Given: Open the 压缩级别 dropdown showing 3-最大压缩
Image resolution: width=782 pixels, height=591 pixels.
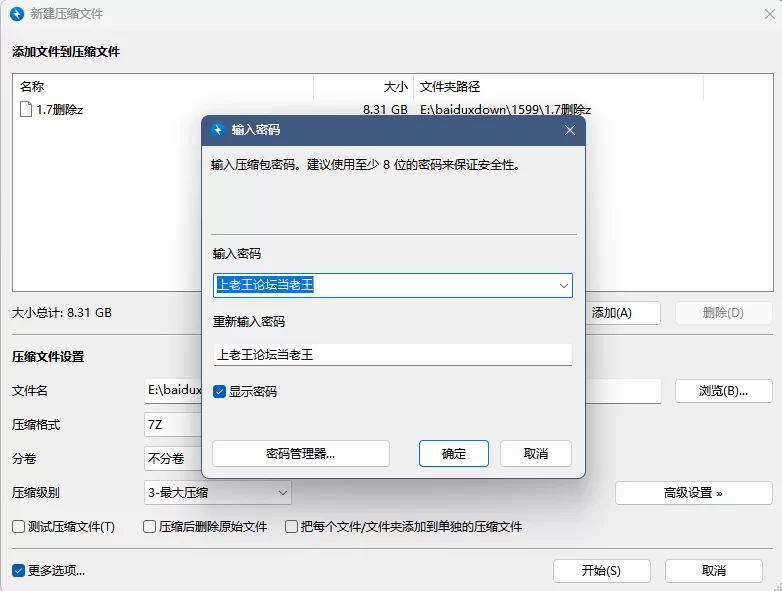Looking at the screenshot, I should point(217,493).
